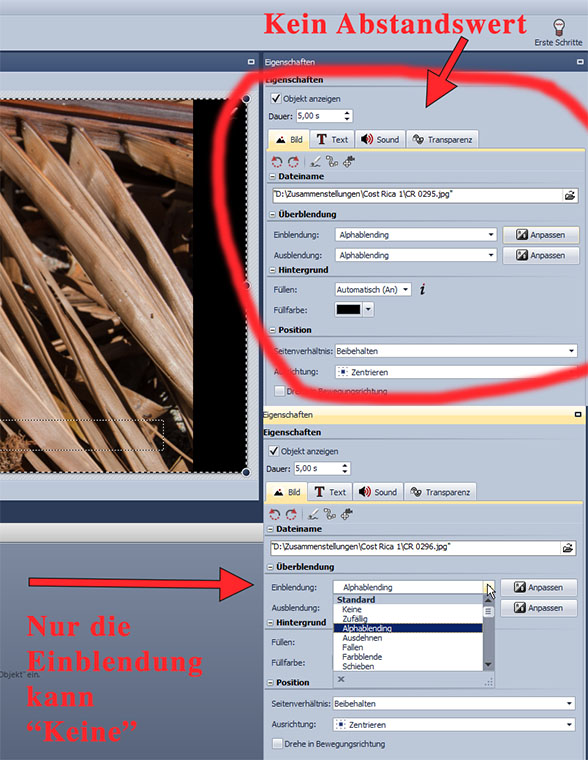Browse for file next to CR 0296.jpg

568,548
